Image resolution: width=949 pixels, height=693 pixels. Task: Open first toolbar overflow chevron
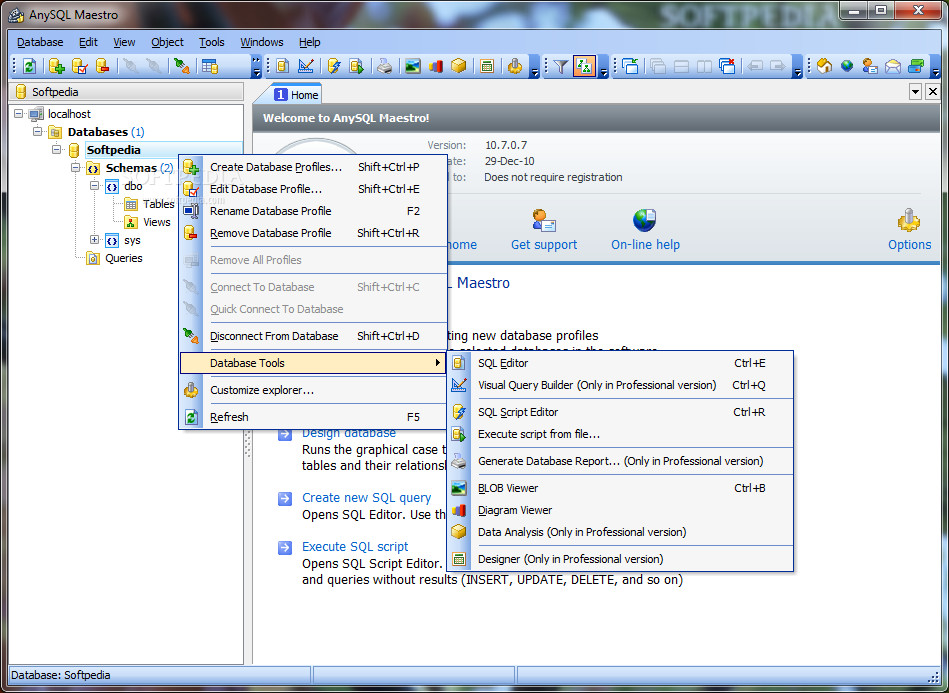(257, 67)
